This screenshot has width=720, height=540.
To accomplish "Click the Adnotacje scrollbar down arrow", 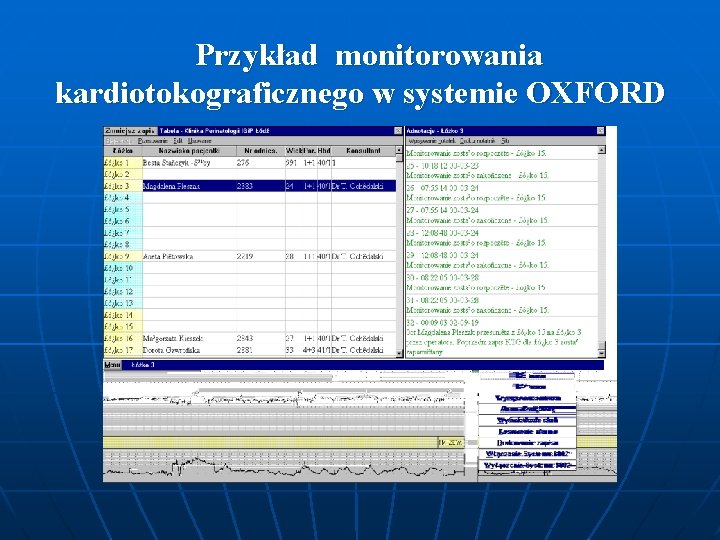I will [x=602, y=353].
